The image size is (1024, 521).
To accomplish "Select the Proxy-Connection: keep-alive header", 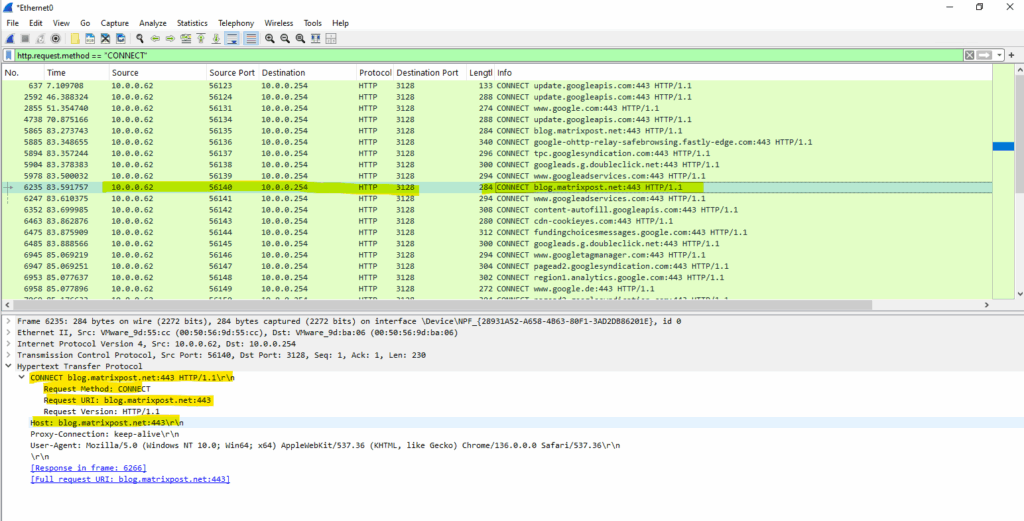I will (x=104, y=434).
